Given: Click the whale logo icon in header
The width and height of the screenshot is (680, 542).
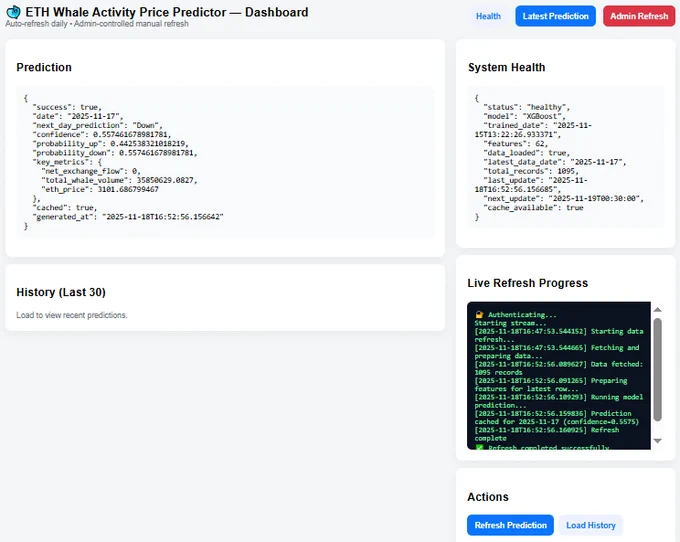Looking at the screenshot, I should 13,12.
